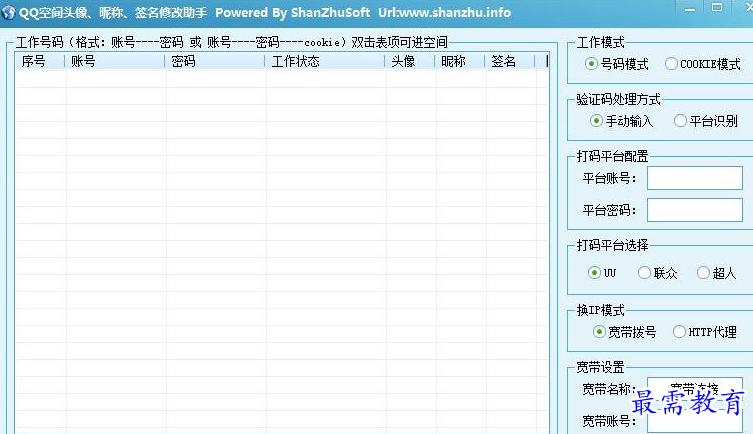Maximize the QQ空间 helper window
This screenshot has width=753, height=434.
(717, 7)
